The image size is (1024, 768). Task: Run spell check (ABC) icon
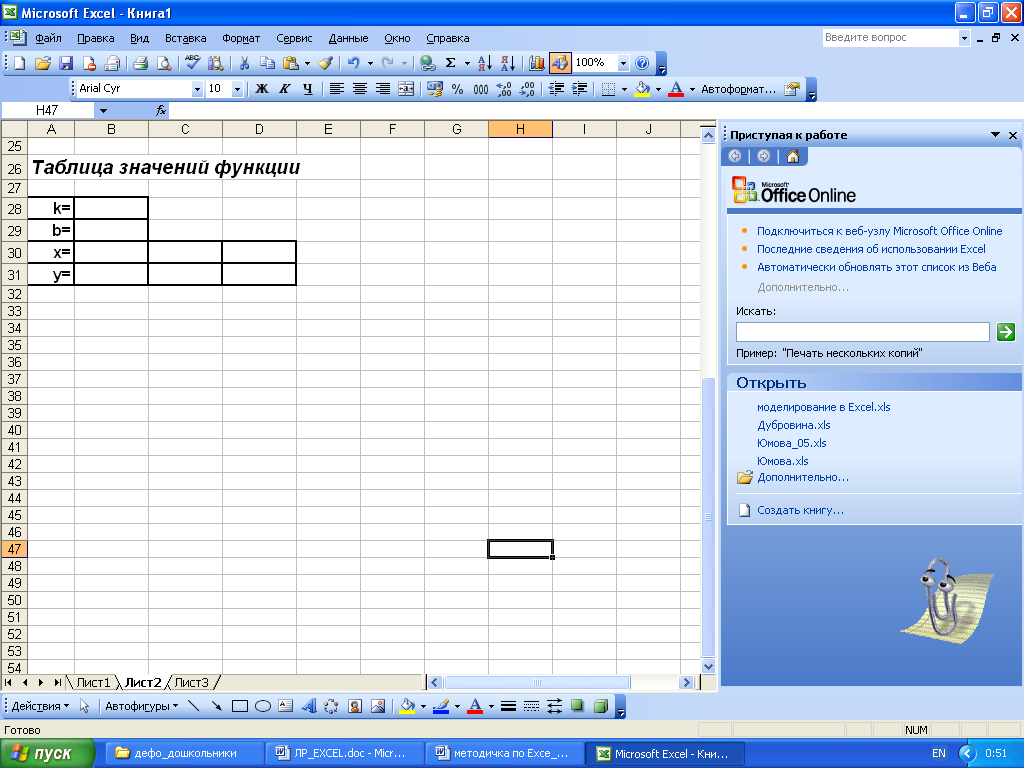[x=192, y=63]
